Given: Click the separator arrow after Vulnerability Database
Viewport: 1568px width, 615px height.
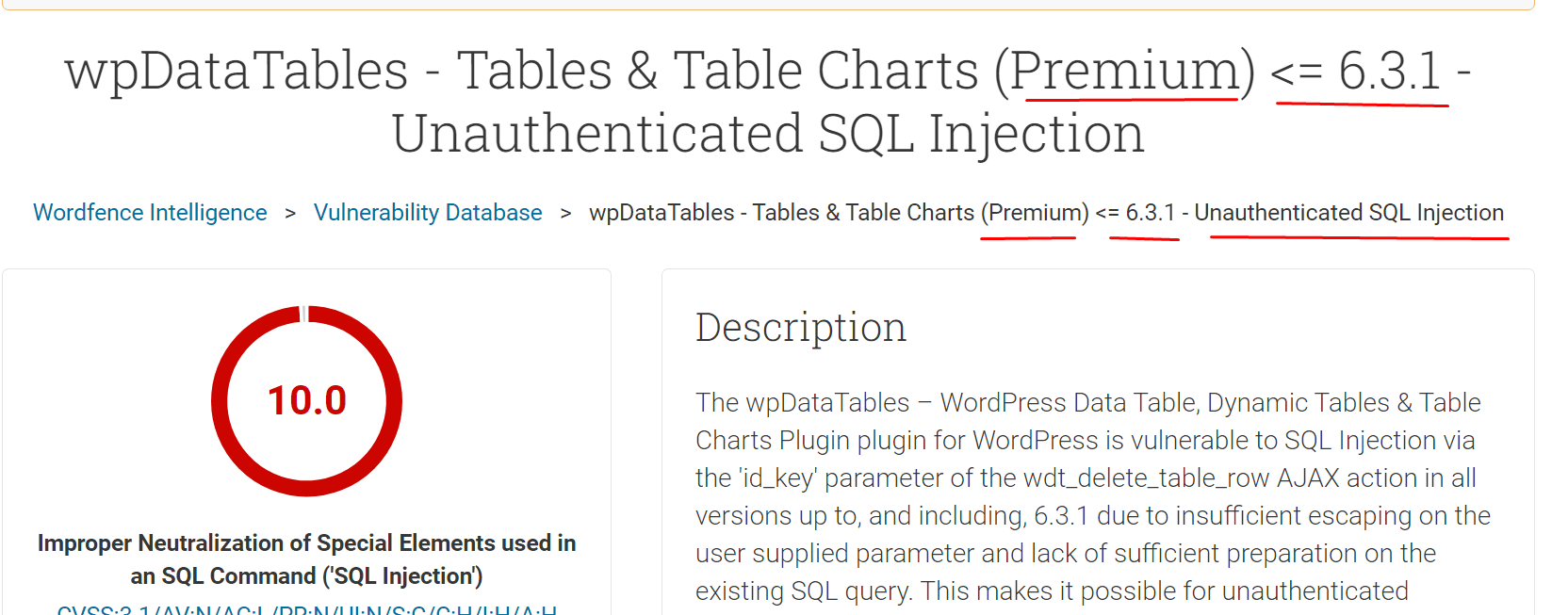Looking at the screenshot, I should pyautogui.click(x=565, y=214).
